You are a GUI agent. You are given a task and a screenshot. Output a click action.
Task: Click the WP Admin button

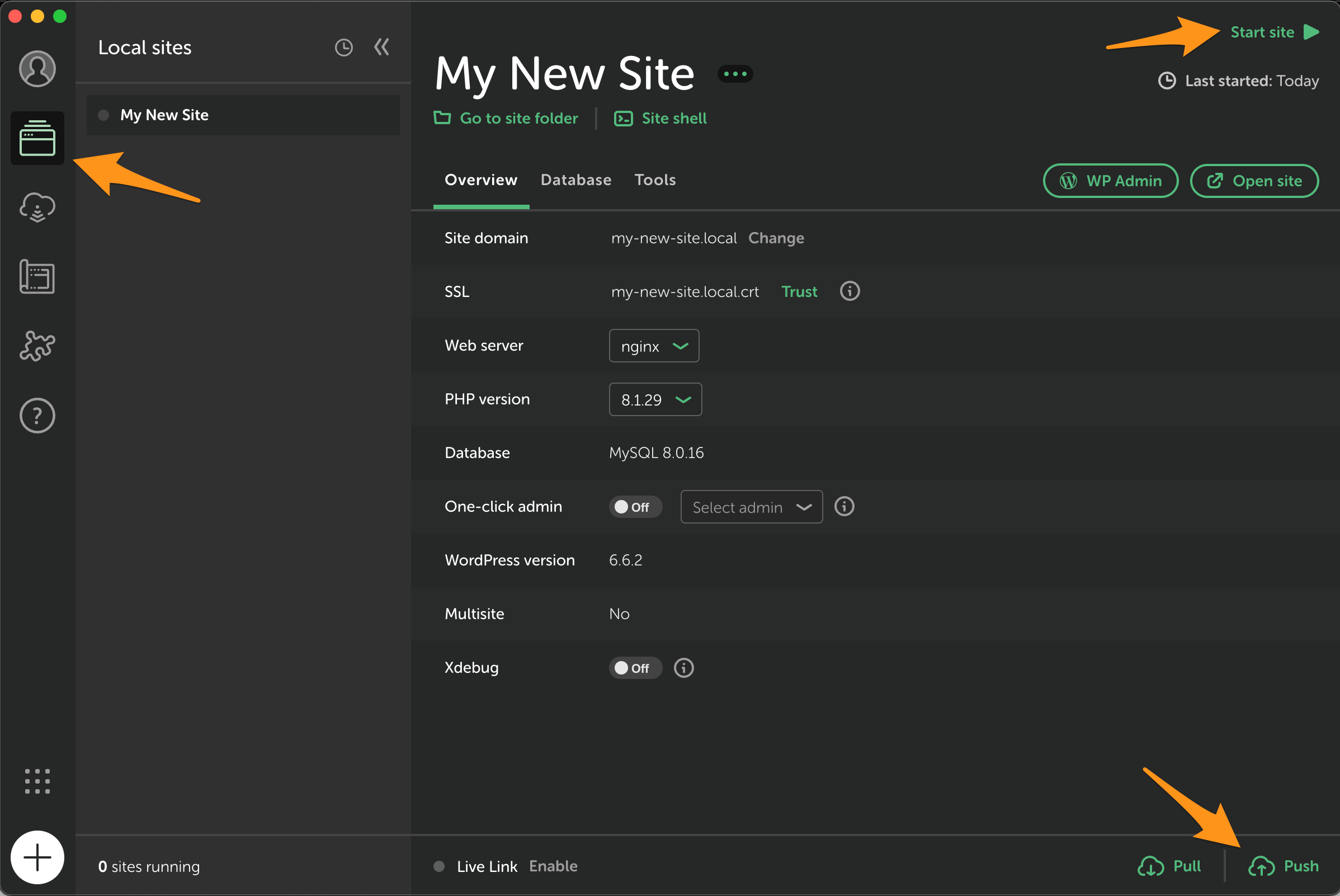point(1110,181)
